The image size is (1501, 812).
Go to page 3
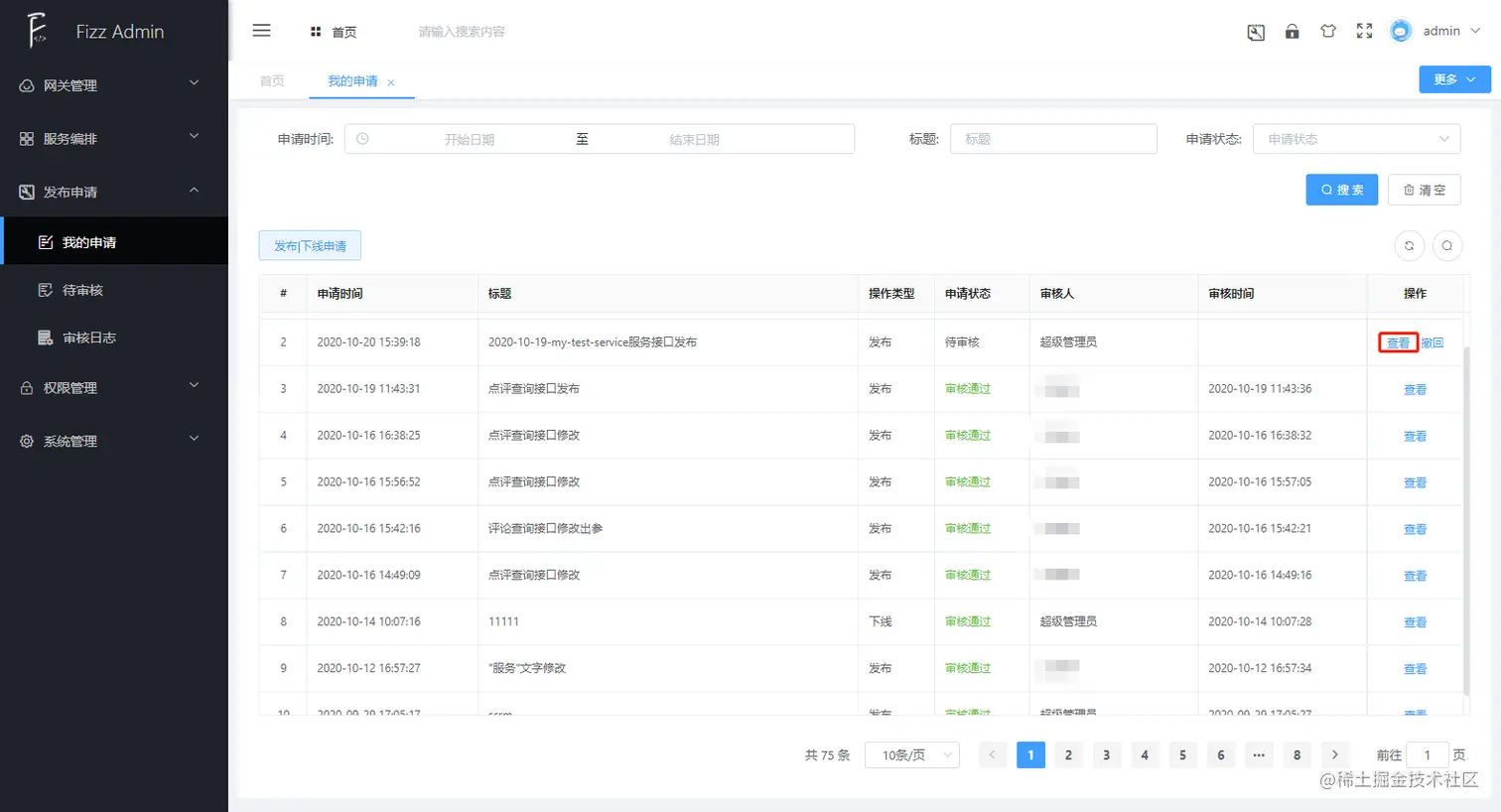point(1106,755)
